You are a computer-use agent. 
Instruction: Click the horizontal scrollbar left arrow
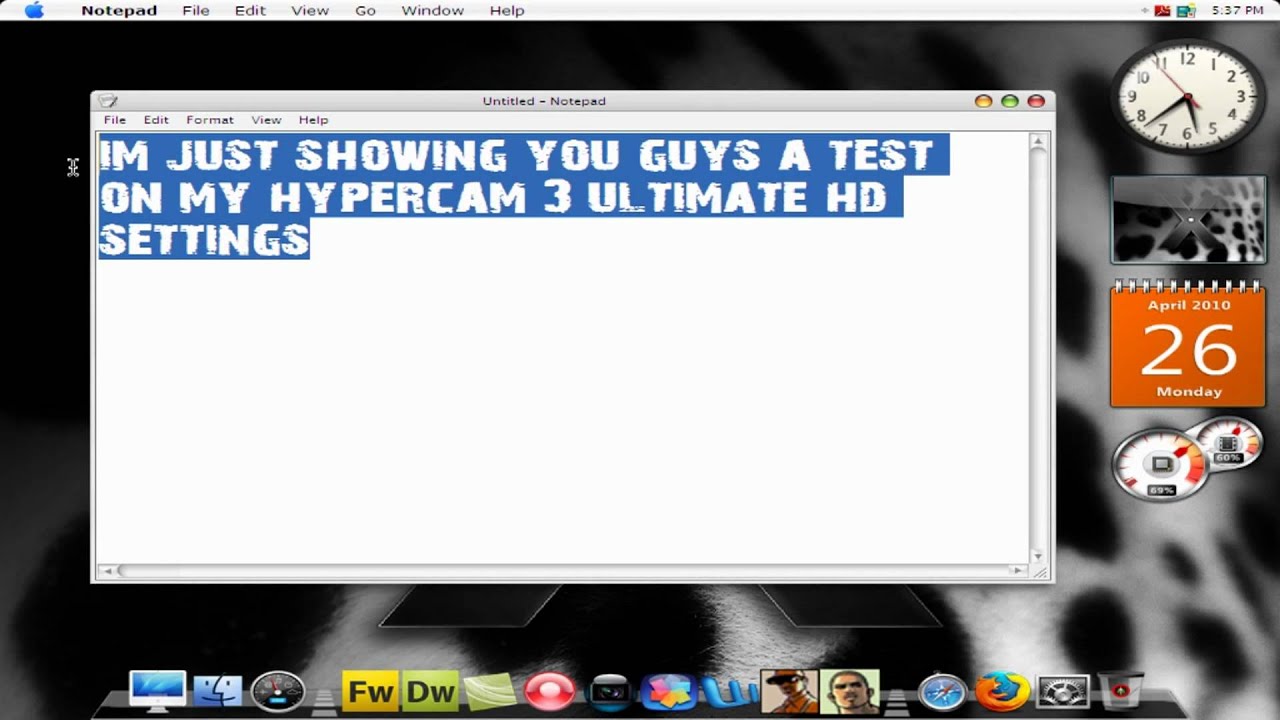107,571
